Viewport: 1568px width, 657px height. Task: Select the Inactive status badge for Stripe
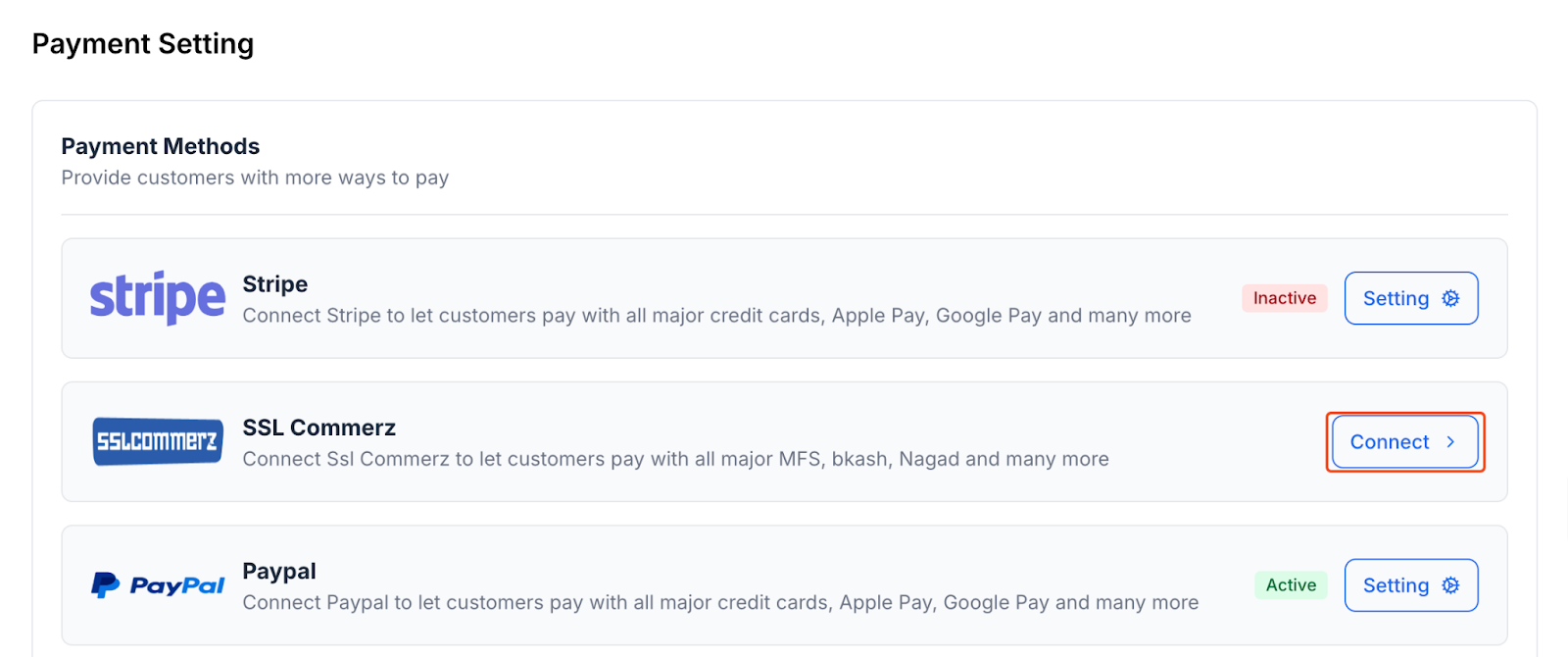coord(1284,298)
